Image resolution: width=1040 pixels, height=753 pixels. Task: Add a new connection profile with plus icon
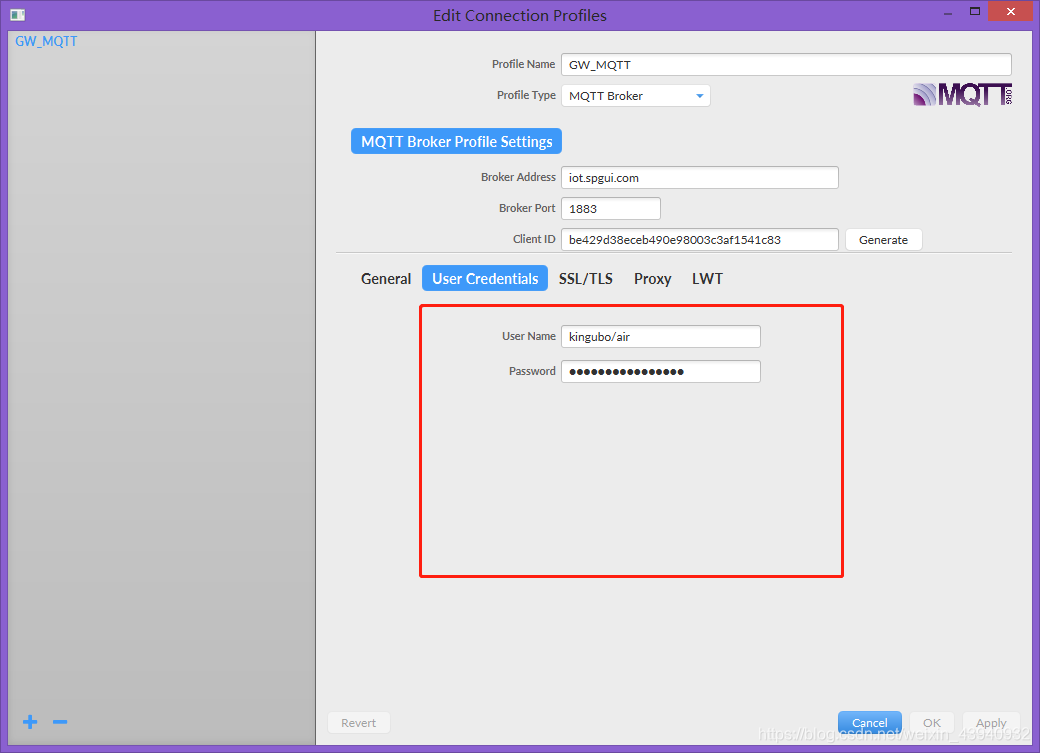(x=30, y=722)
